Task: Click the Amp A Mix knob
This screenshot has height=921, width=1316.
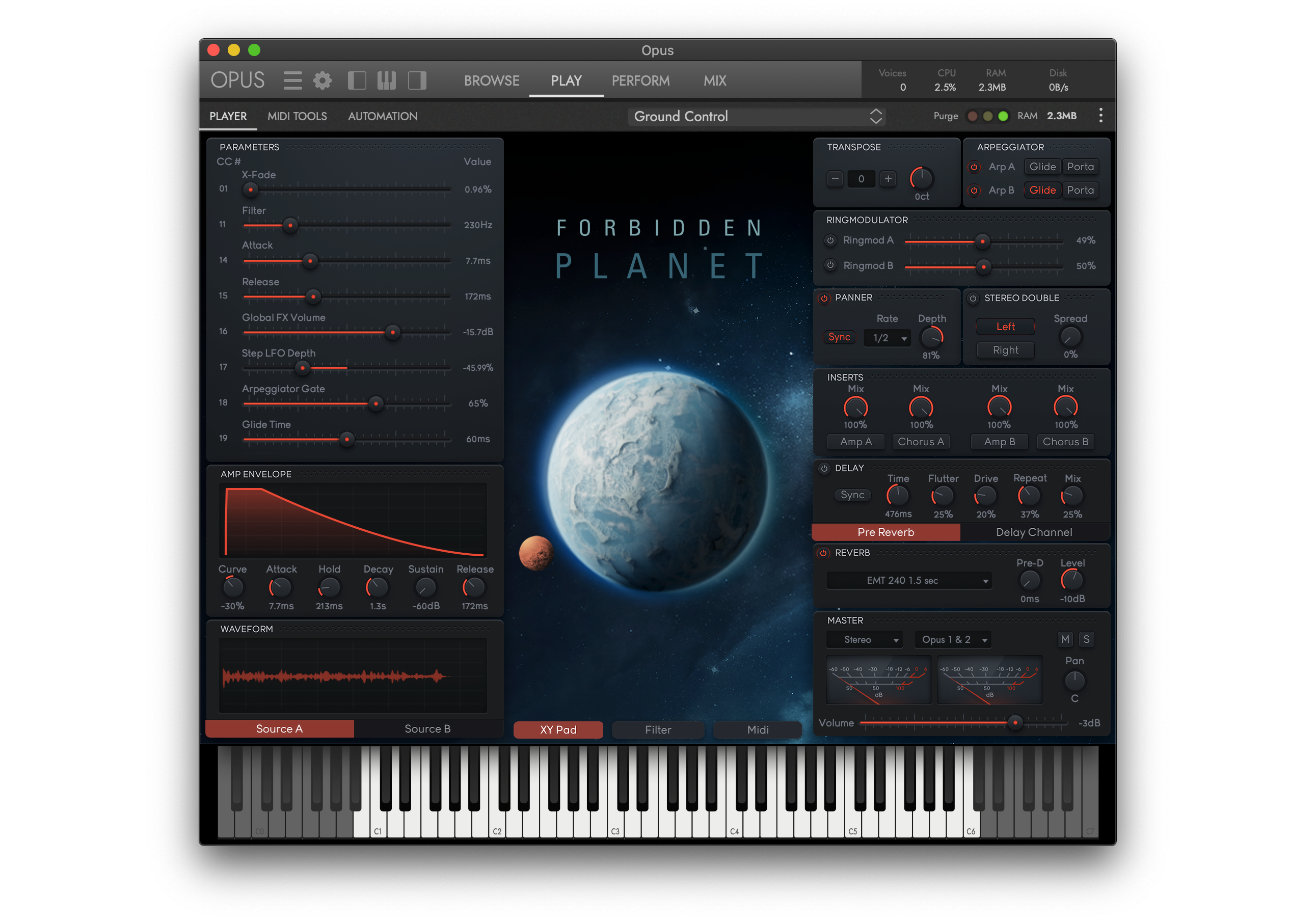Action: coord(855,408)
